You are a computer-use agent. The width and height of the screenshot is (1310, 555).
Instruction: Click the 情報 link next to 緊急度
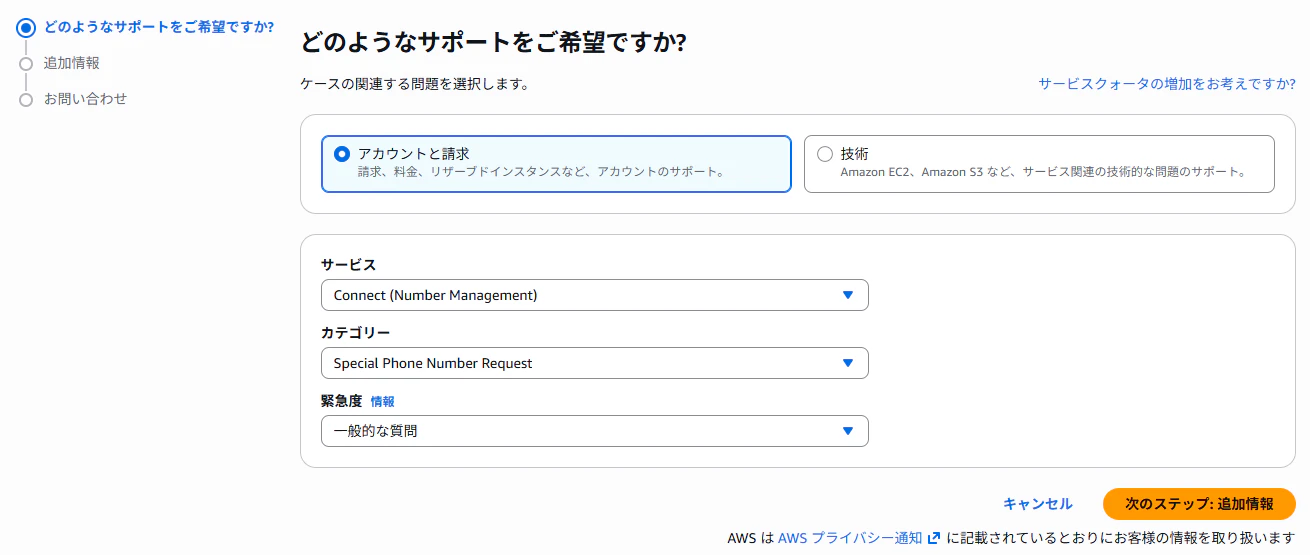pos(382,401)
